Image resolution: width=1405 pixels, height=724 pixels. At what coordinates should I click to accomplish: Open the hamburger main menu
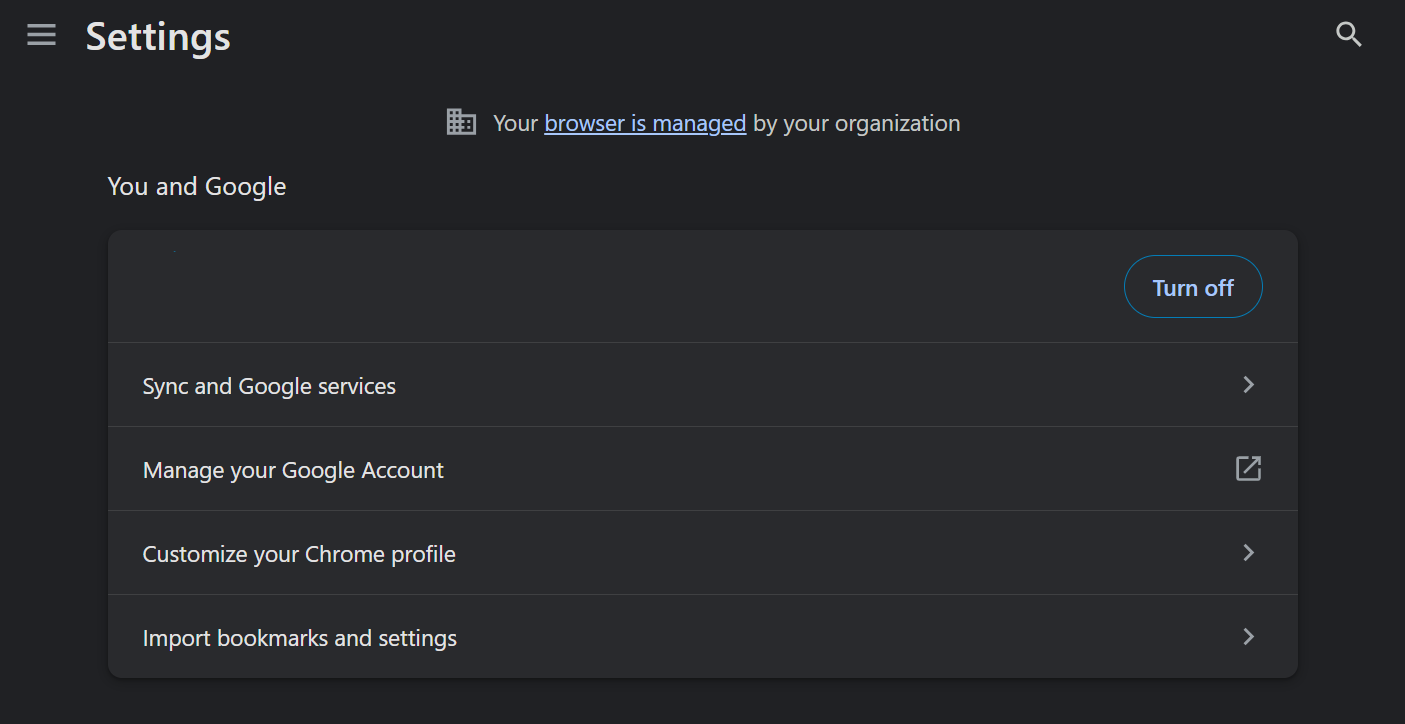(x=41, y=35)
